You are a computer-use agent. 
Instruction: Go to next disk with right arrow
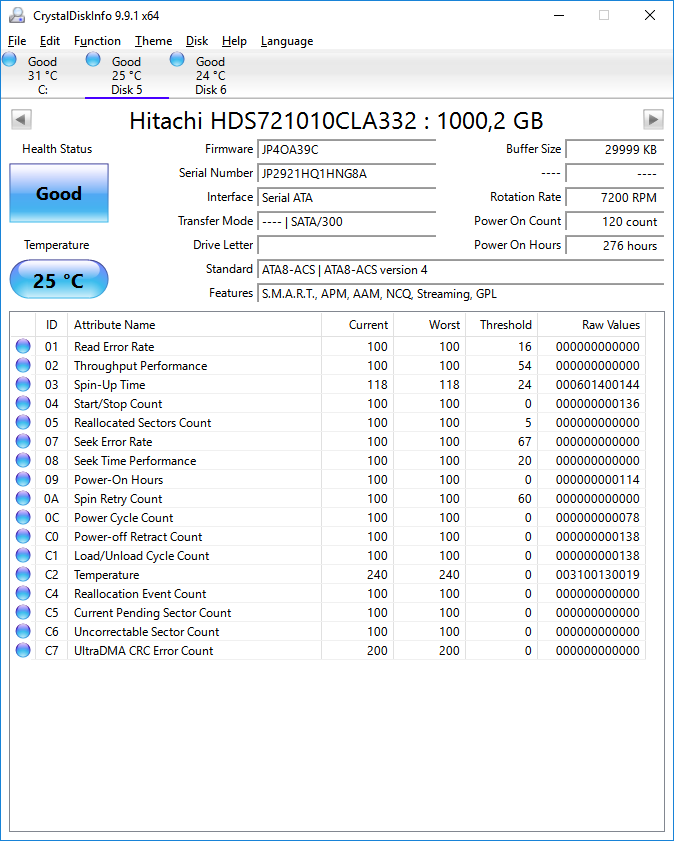[x=653, y=119]
